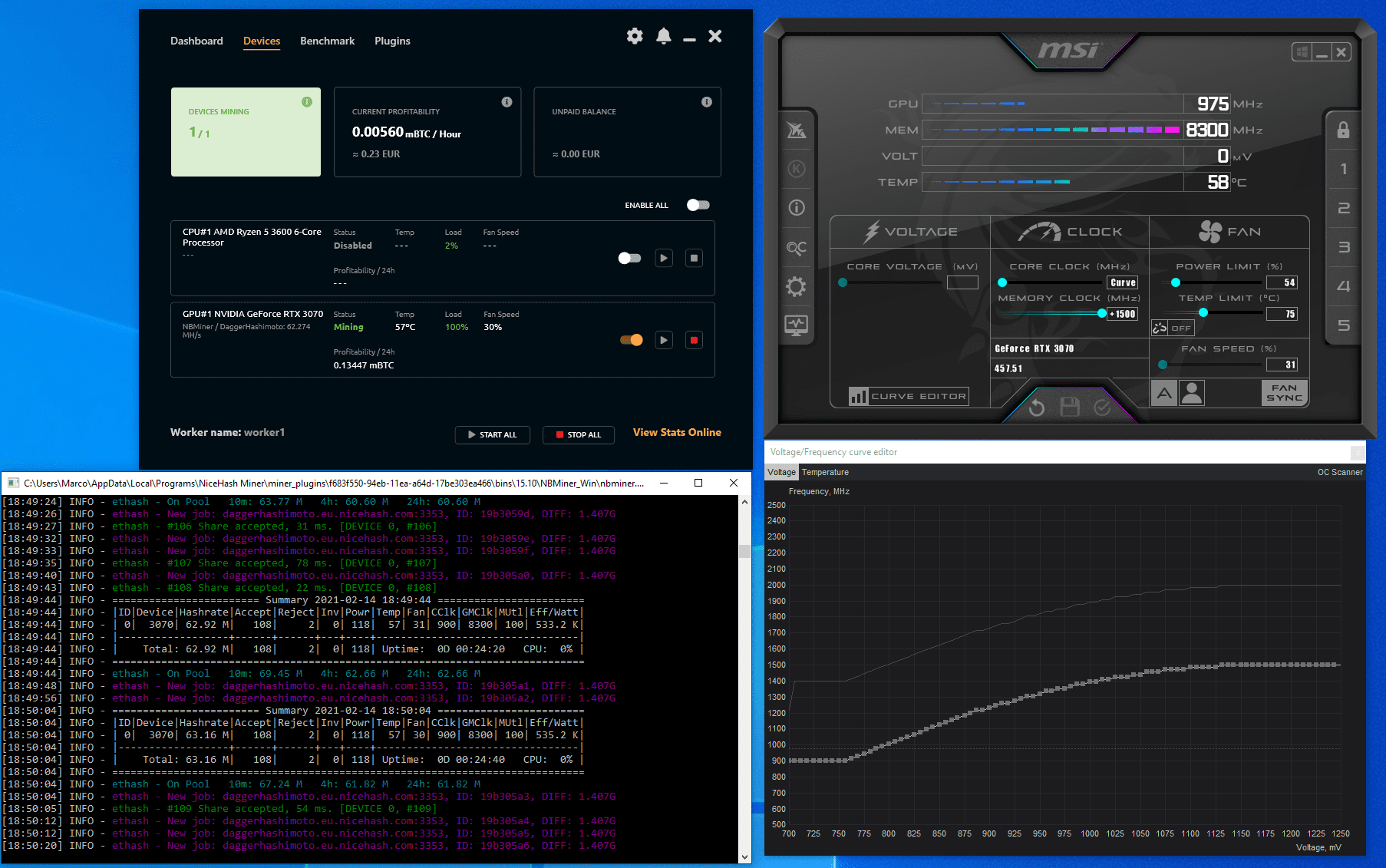Toggle Afterburner profile lock icon
The width and height of the screenshot is (1386, 868).
1343,130
